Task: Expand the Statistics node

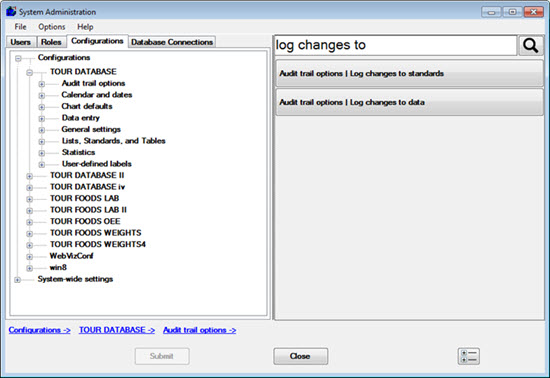Action: [41, 153]
